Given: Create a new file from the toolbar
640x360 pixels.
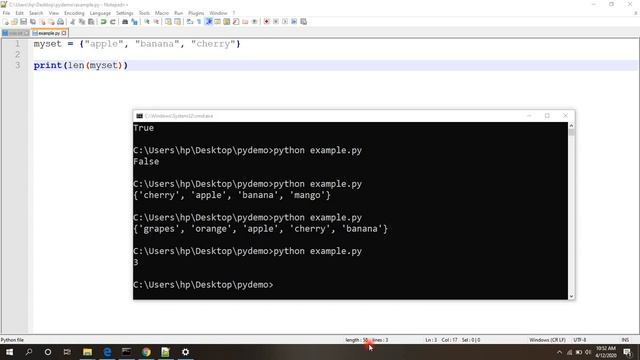Looking at the screenshot, I should click(5, 22).
